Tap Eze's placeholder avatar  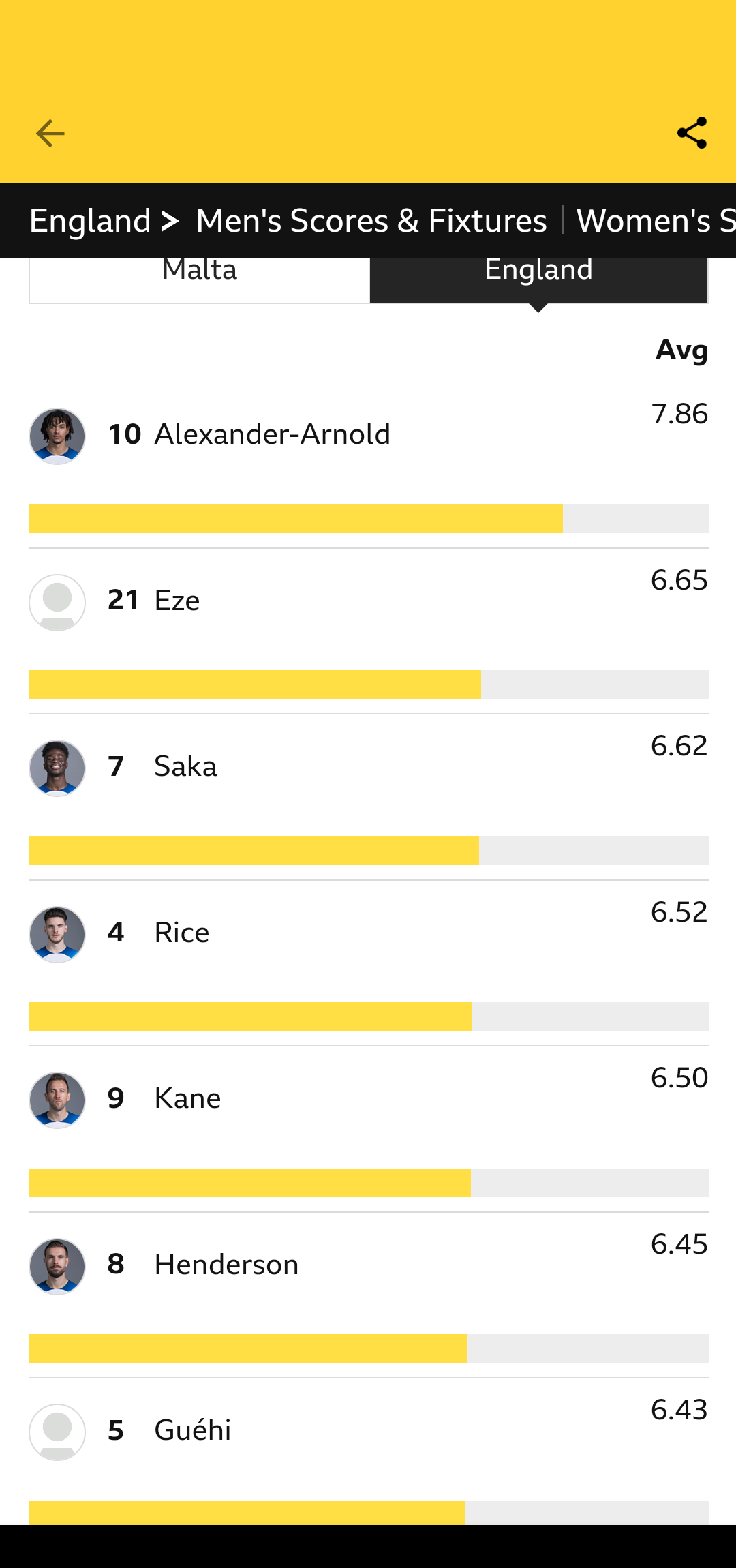click(x=57, y=603)
